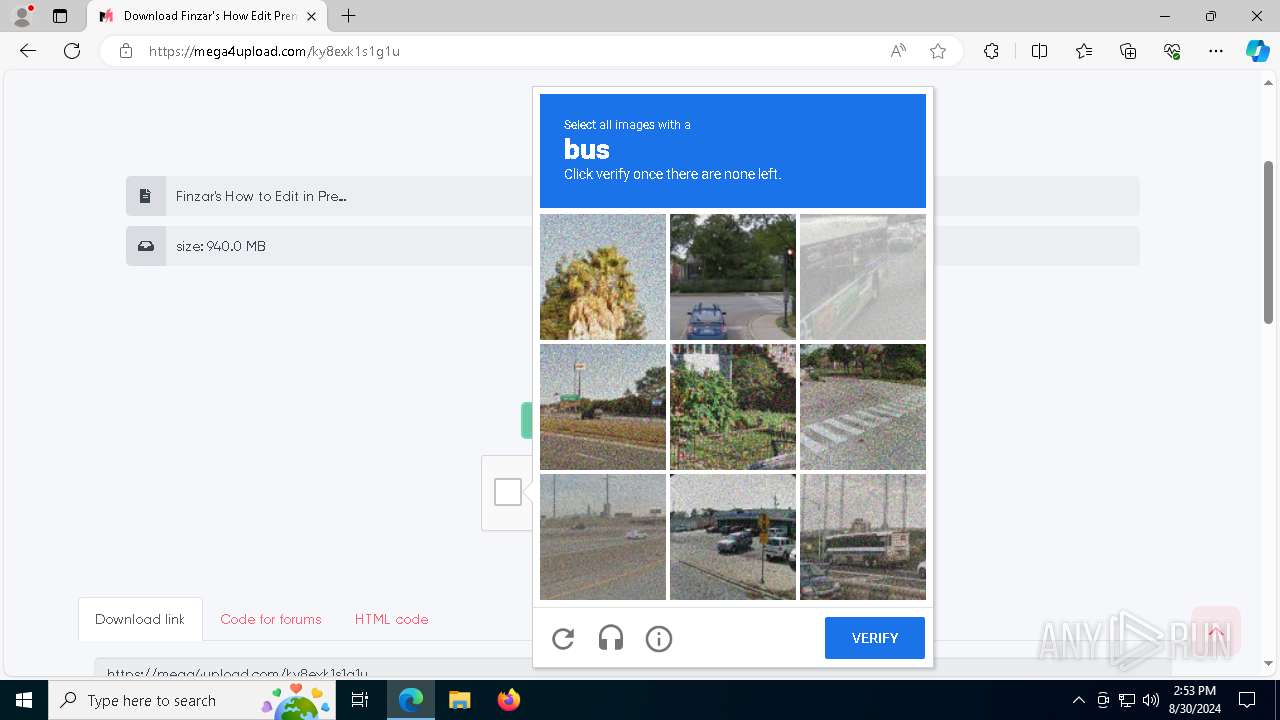Screen dimensions: 1280x720
Task: Select the blue car street image
Action: 733,277
